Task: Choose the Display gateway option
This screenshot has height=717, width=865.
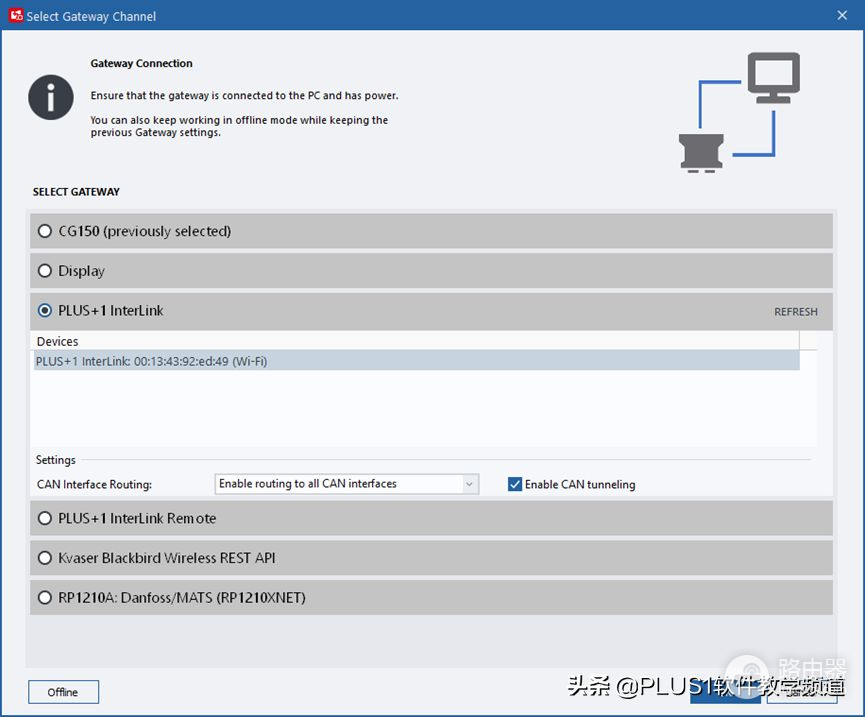Action: [431, 271]
